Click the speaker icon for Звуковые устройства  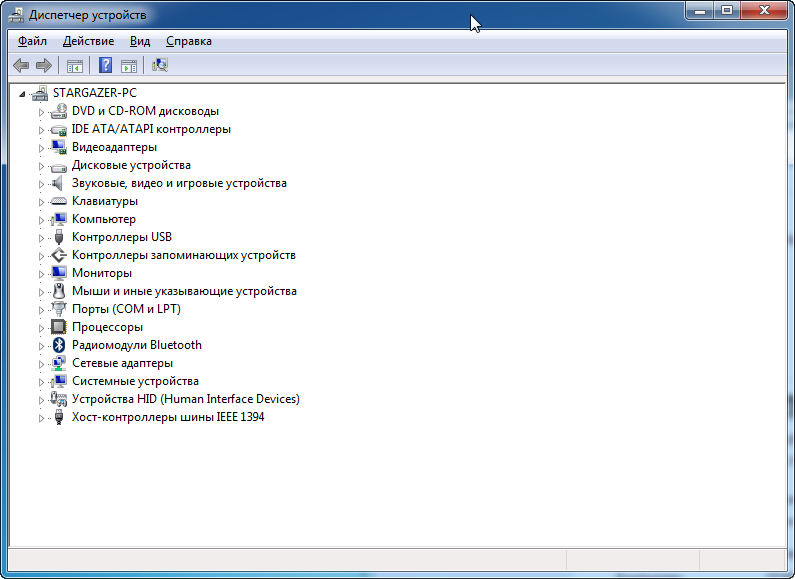(58, 183)
